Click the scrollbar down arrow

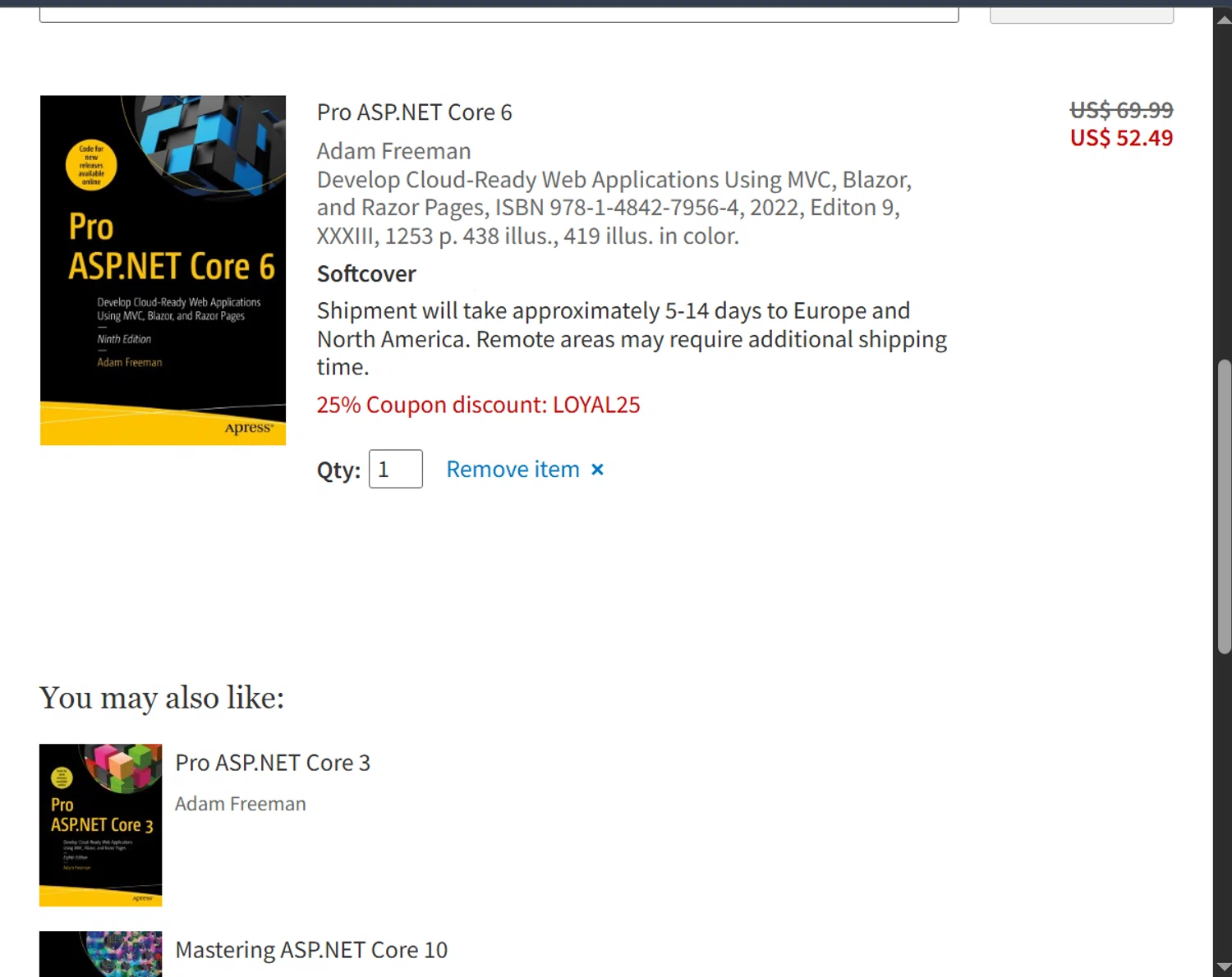coord(1223,966)
